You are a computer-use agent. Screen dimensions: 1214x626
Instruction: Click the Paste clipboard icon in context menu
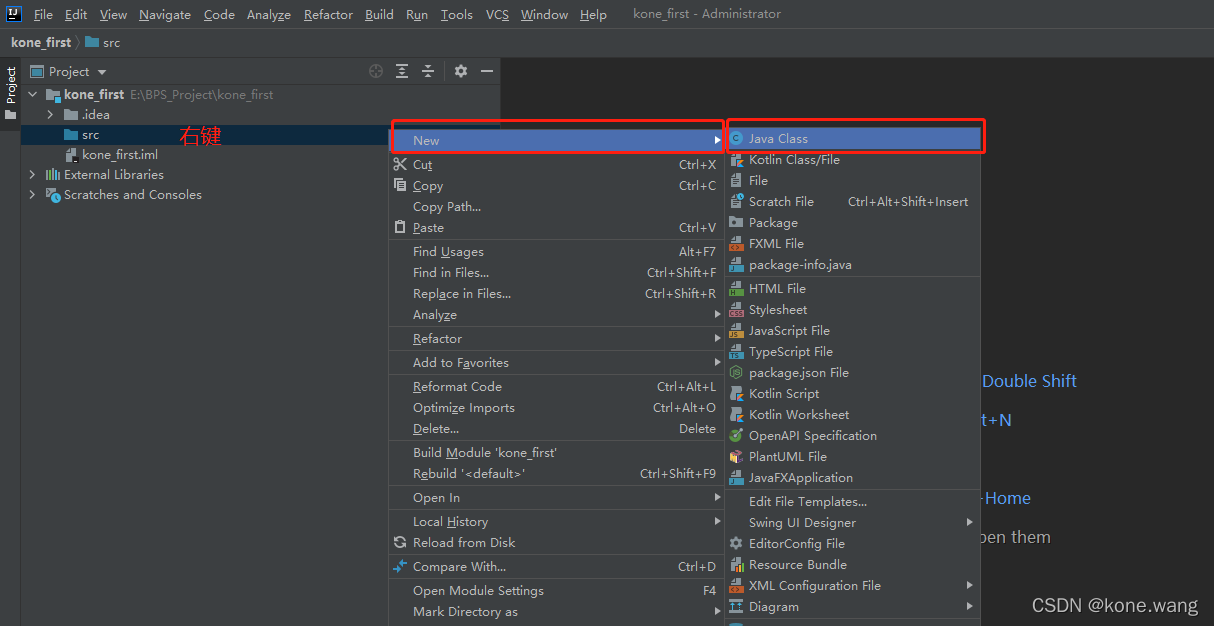click(401, 228)
